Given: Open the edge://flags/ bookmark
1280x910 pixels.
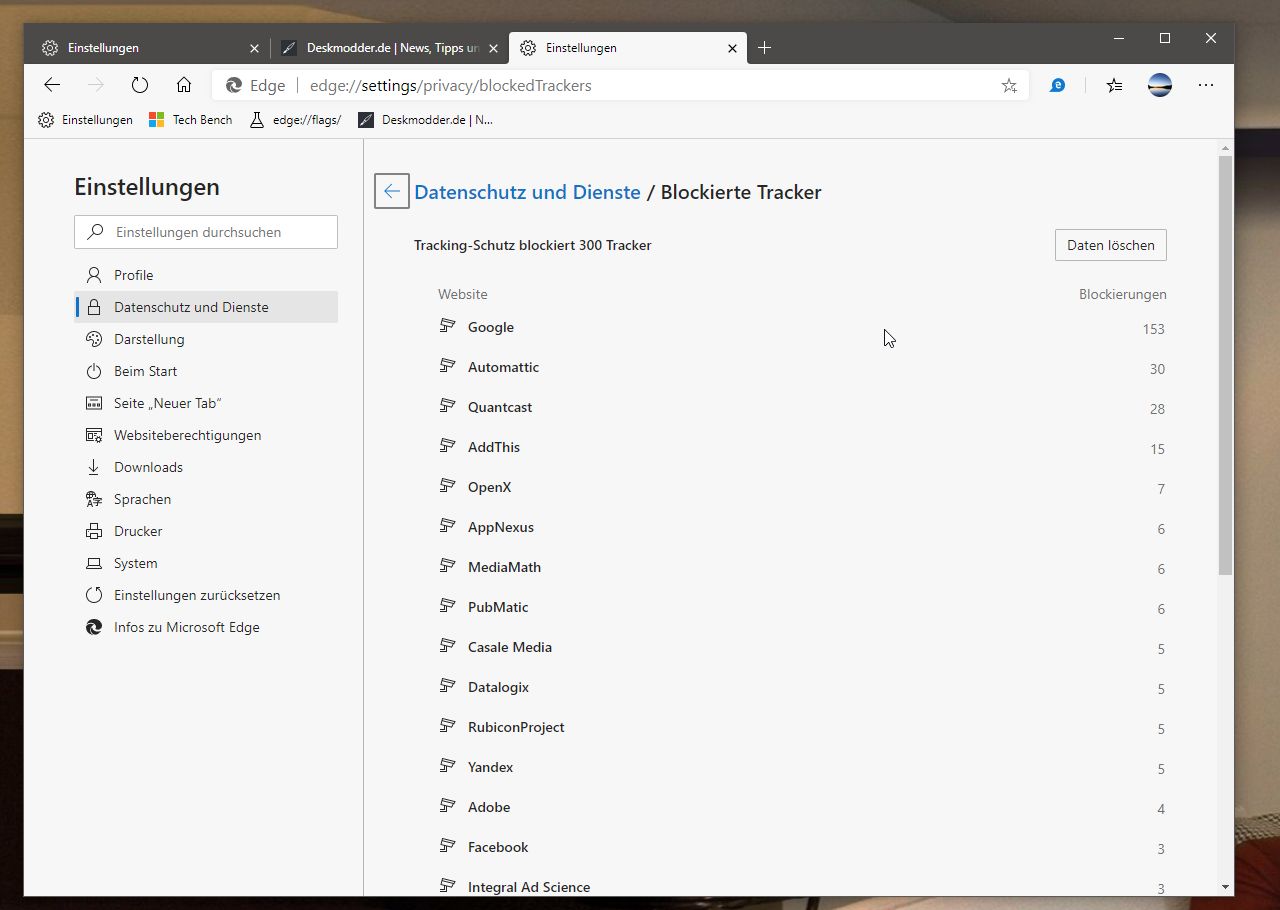Looking at the screenshot, I should 295,120.
